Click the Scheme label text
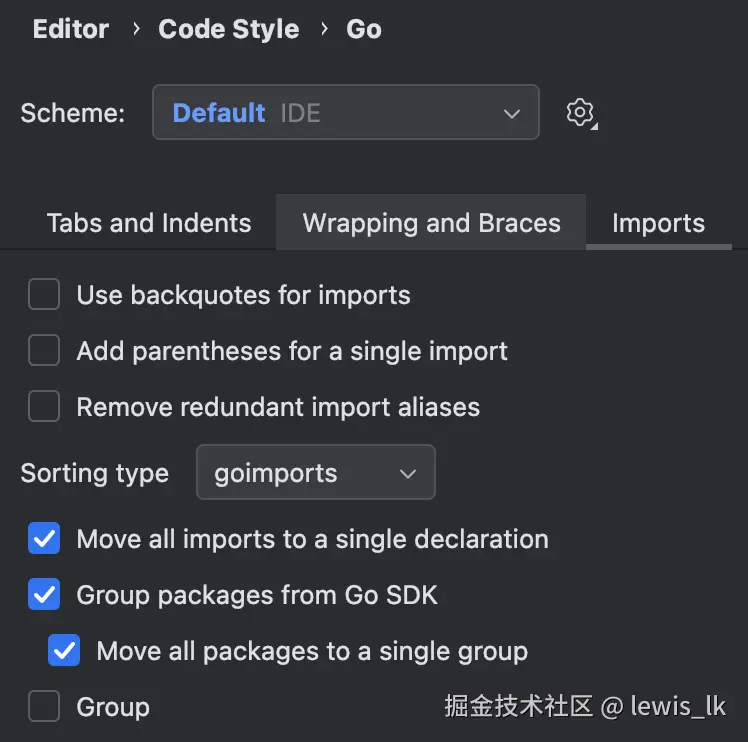The height and width of the screenshot is (742, 748). (72, 113)
